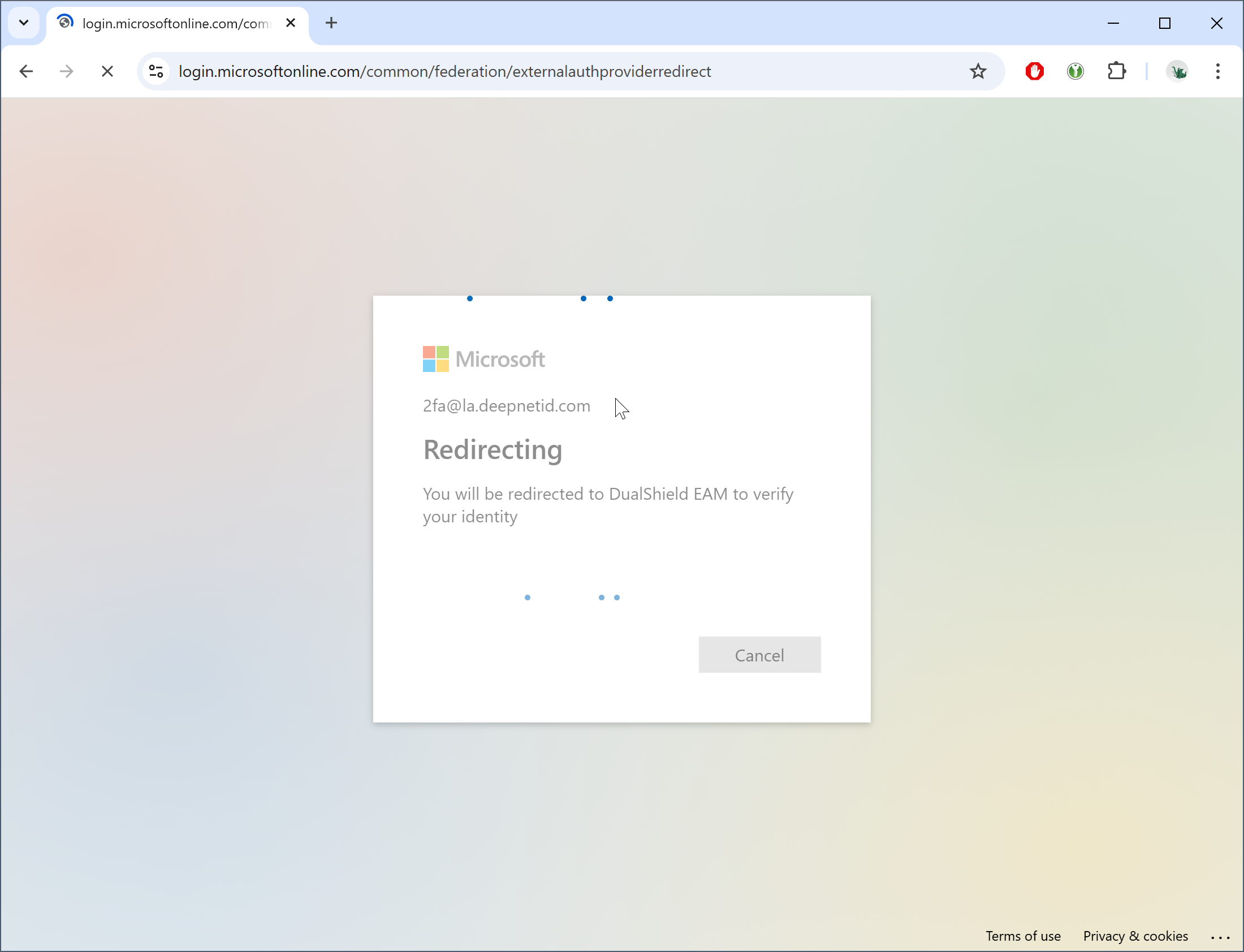The width and height of the screenshot is (1244, 952).
Task: Click the Microsoft logo
Action: point(483,360)
